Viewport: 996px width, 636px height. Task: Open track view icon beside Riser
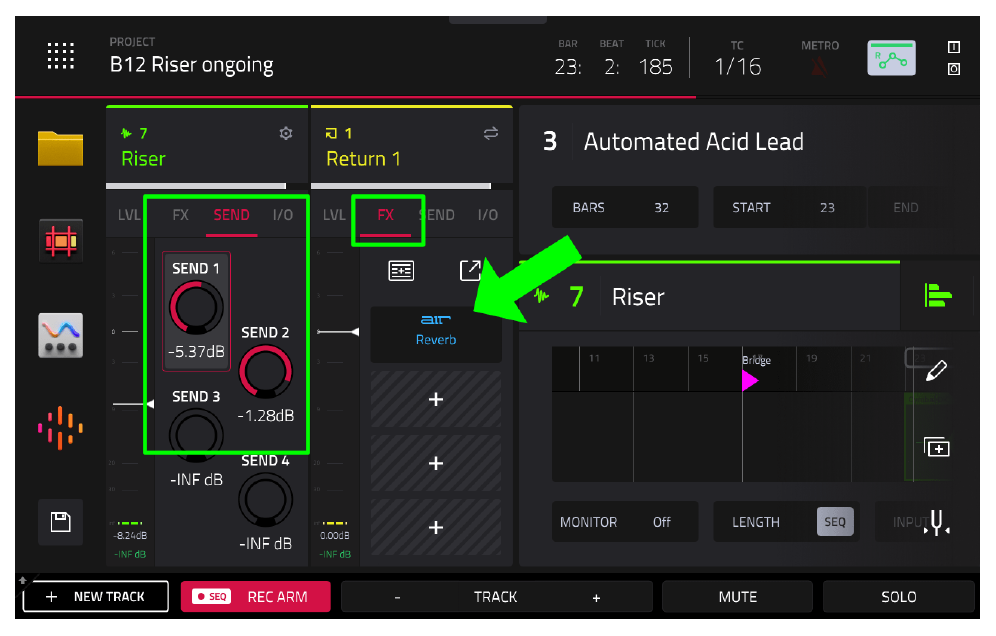(x=938, y=295)
